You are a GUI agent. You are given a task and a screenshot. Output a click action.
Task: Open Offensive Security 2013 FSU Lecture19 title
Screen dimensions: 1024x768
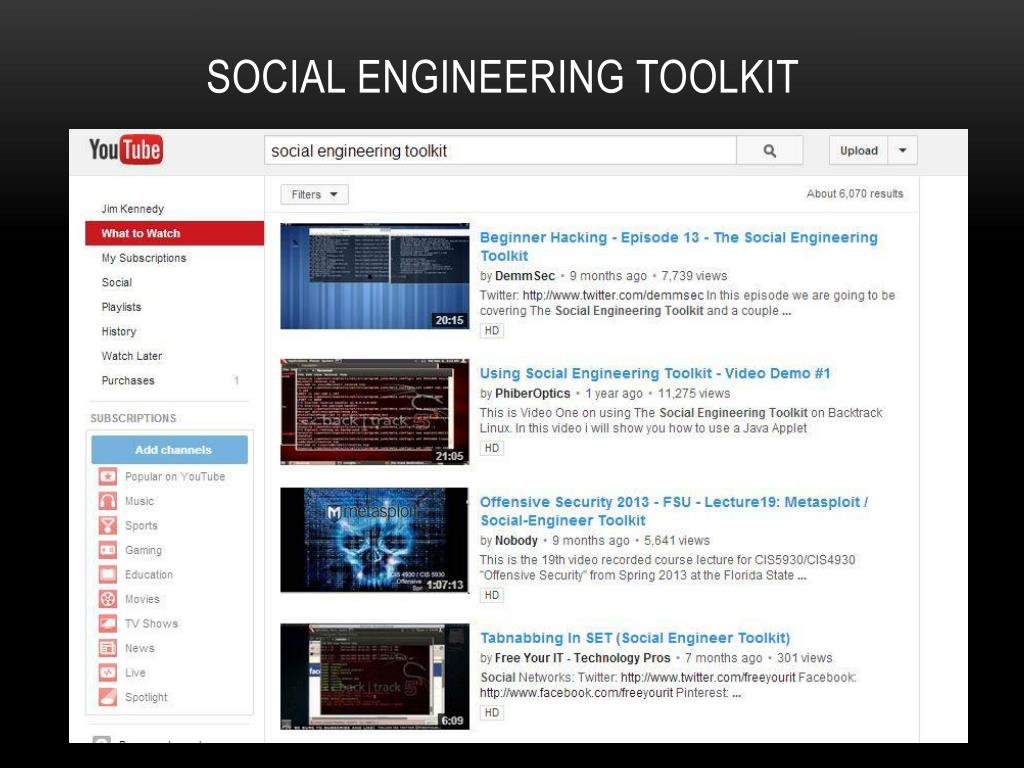click(674, 511)
